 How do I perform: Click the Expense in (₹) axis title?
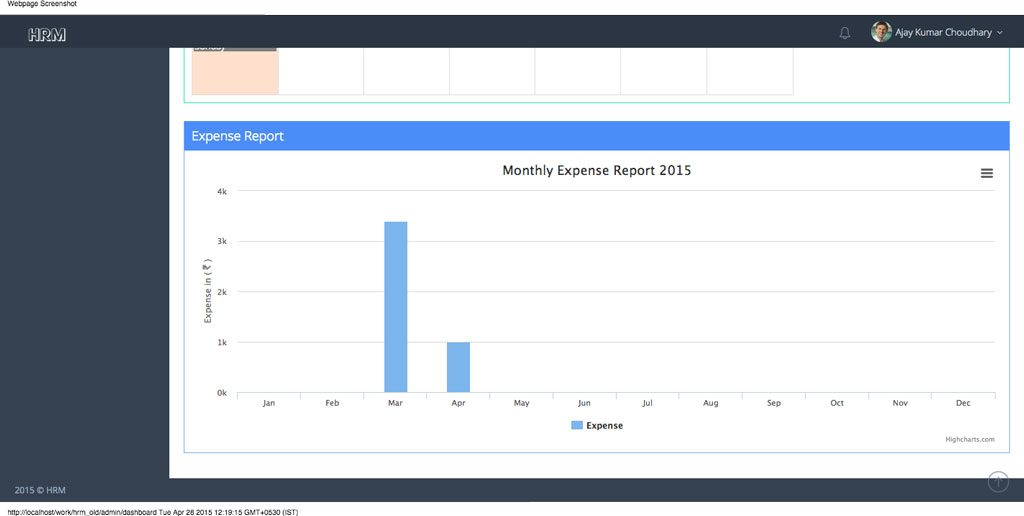(x=208, y=292)
